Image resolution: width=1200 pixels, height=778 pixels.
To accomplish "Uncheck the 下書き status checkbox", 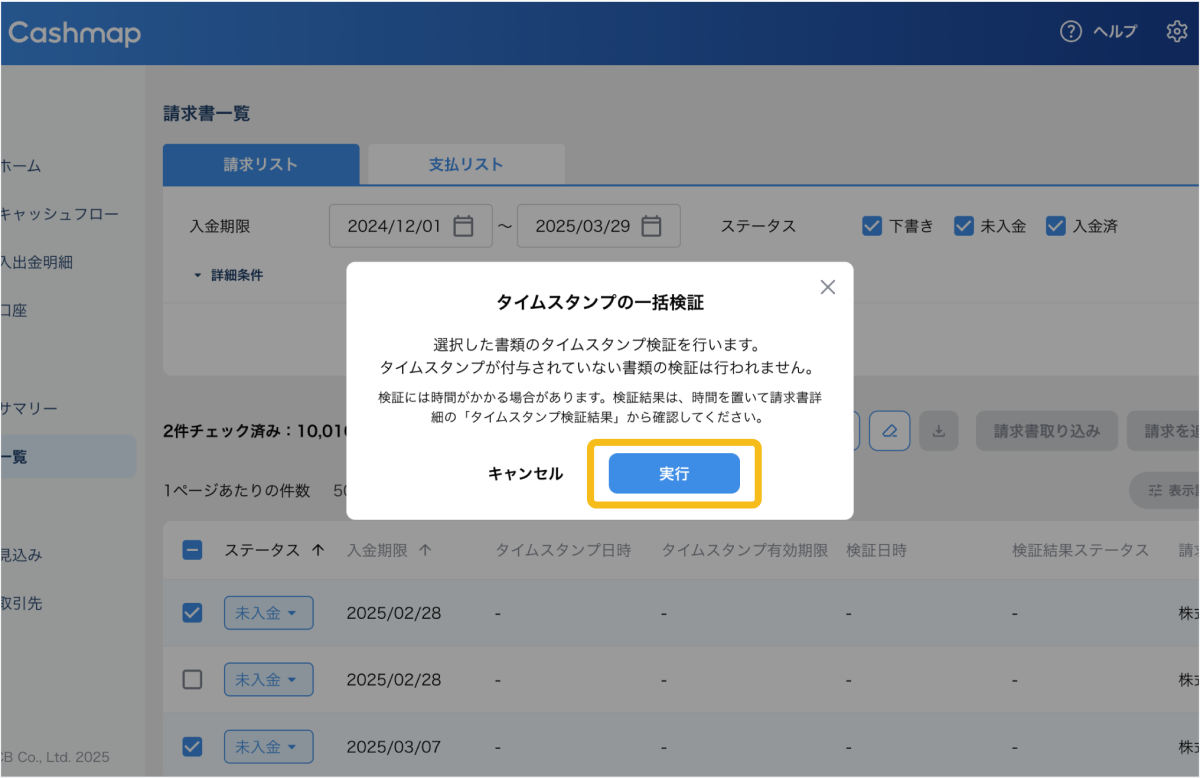I will 871,226.
